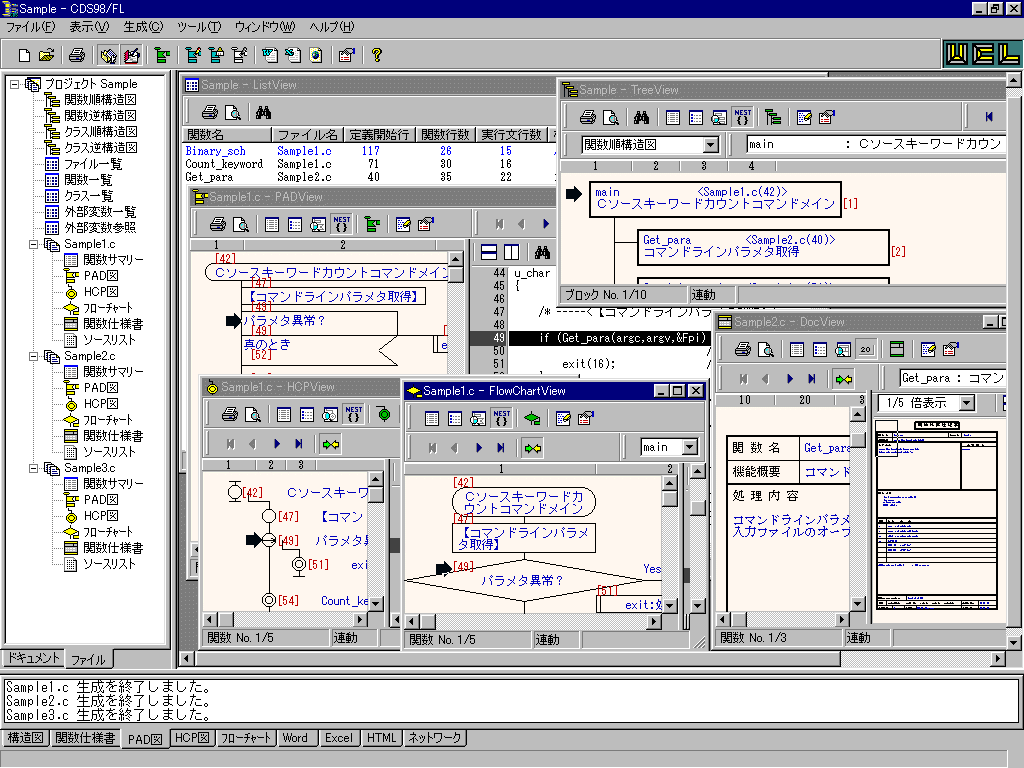Click the print preview icon in TreeView toolbar
Viewport: 1024px width, 768px height.
[x=611, y=117]
